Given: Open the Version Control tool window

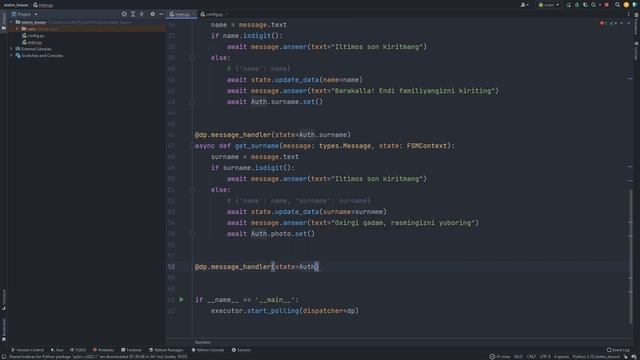Looking at the screenshot, I should (27, 350).
